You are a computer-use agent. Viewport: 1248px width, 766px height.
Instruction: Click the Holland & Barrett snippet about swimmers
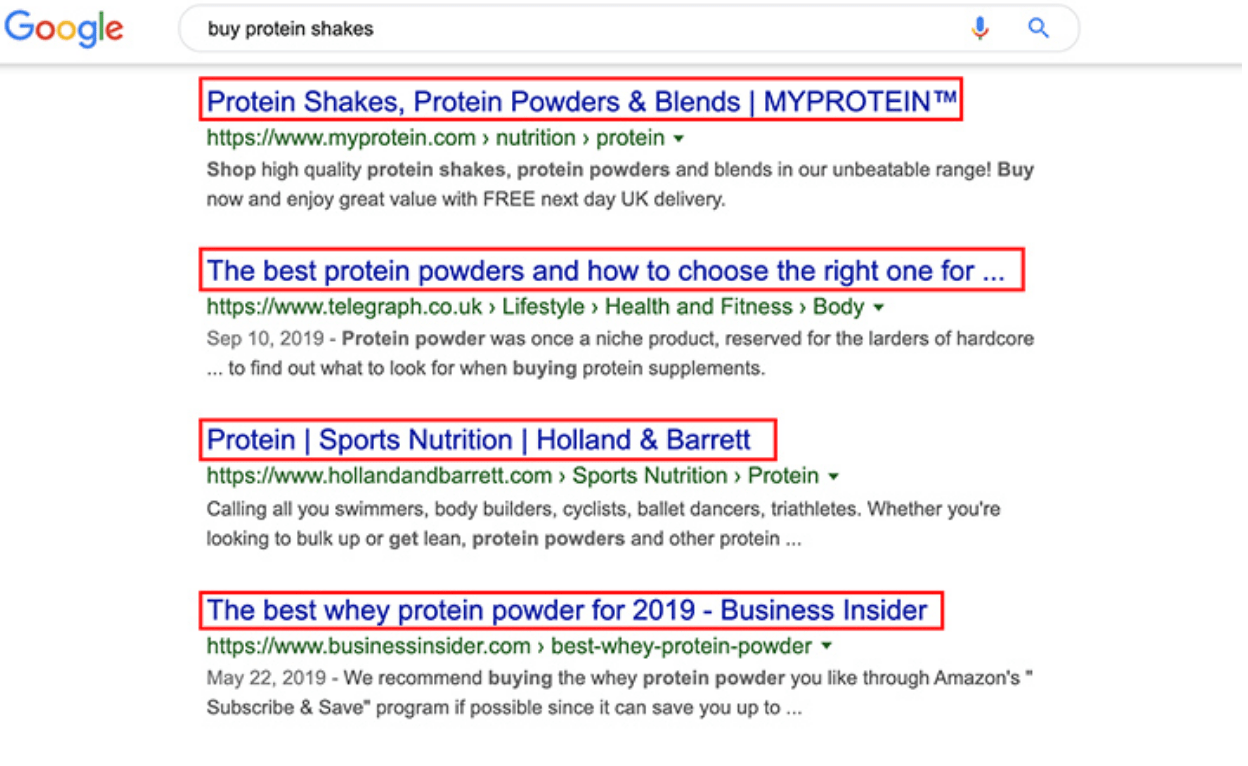(604, 524)
